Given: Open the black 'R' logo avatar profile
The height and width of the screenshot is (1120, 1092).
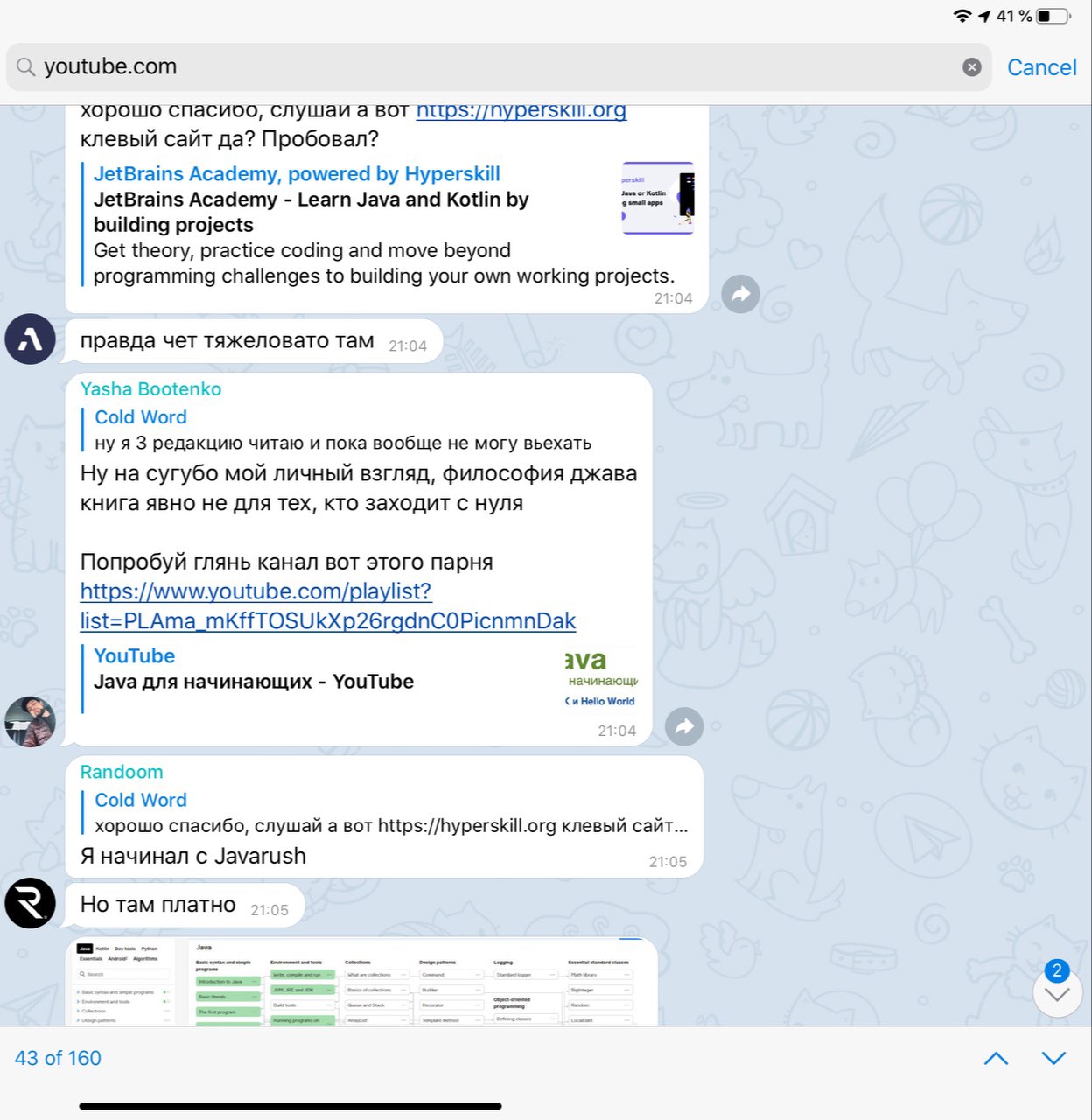Looking at the screenshot, I should coord(31,903).
